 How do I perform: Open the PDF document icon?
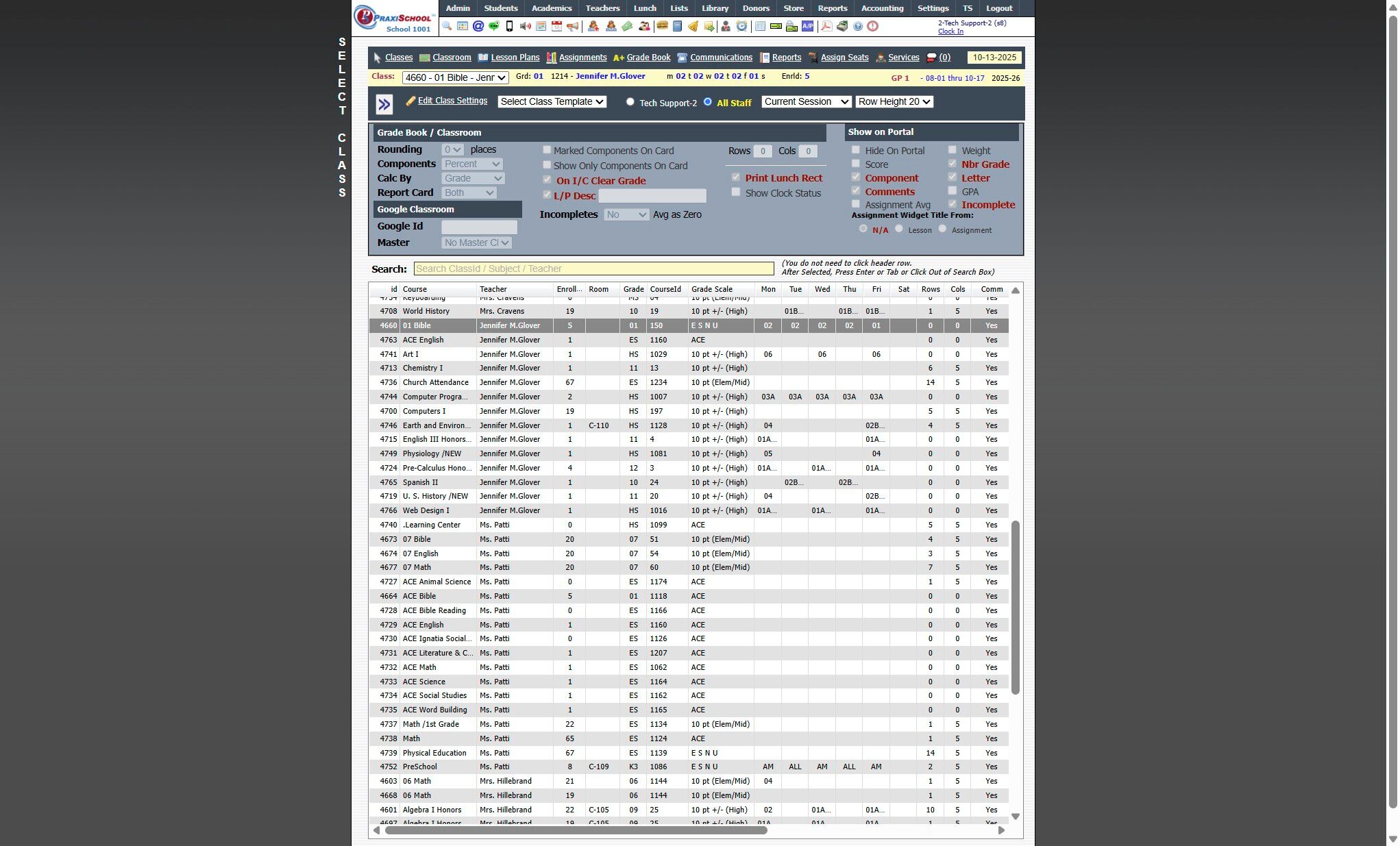(x=826, y=26)
